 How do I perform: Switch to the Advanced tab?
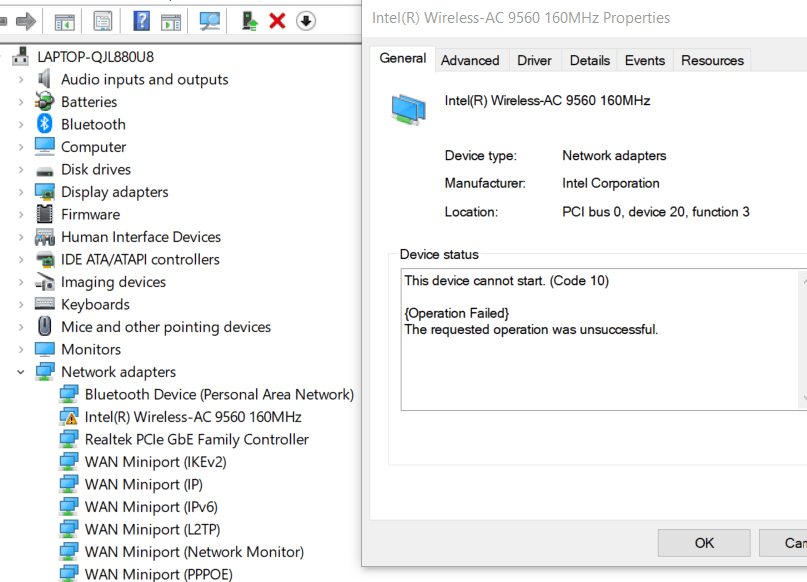470,60
